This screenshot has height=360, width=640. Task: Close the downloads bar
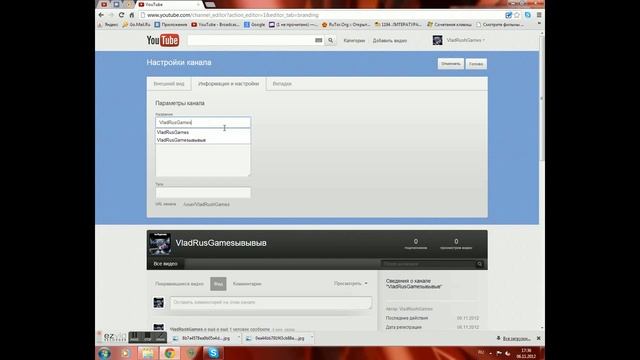pyautogui.click(x=538, y=338)
